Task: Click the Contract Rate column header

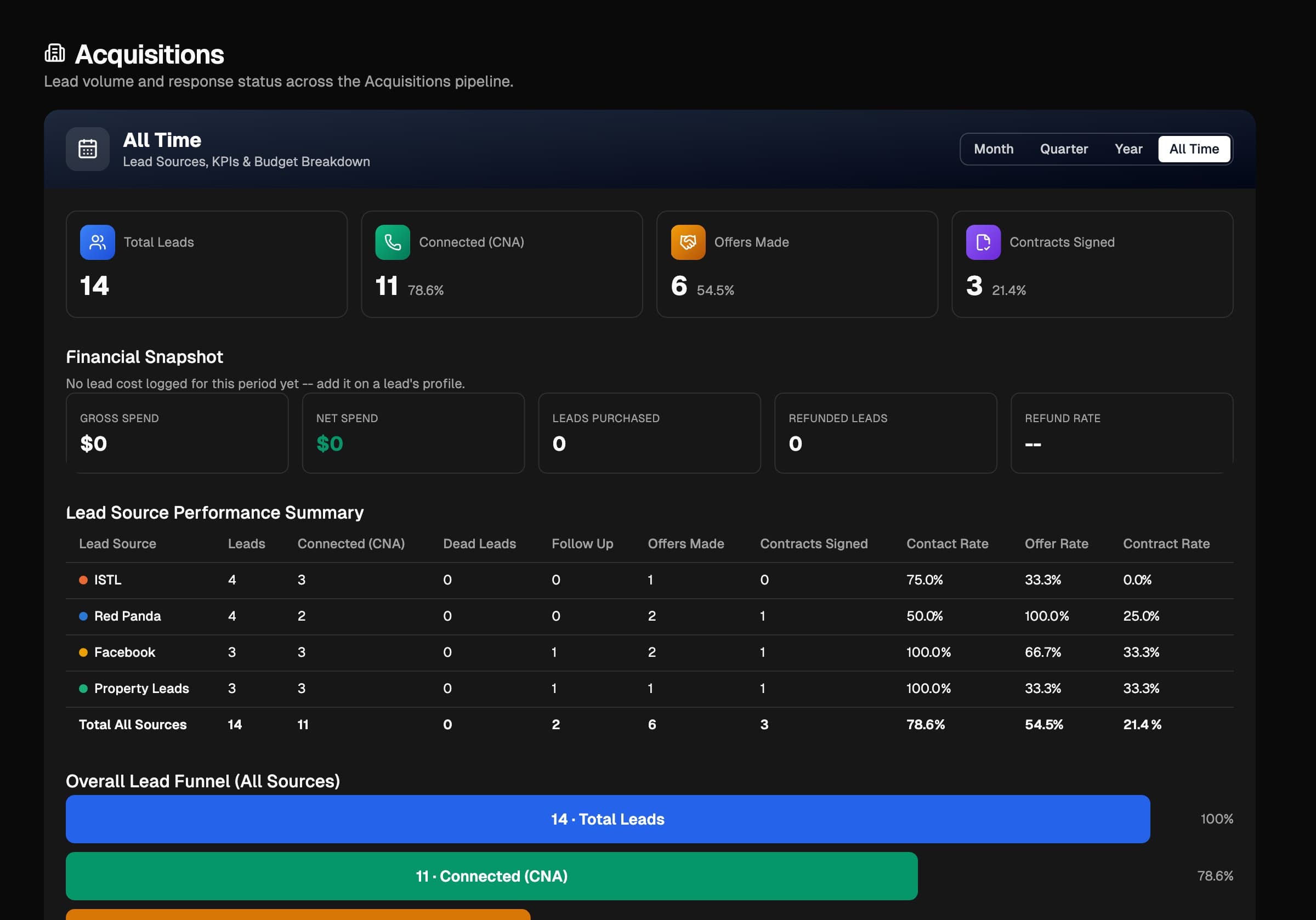Action: click(x=1166, y=544)
